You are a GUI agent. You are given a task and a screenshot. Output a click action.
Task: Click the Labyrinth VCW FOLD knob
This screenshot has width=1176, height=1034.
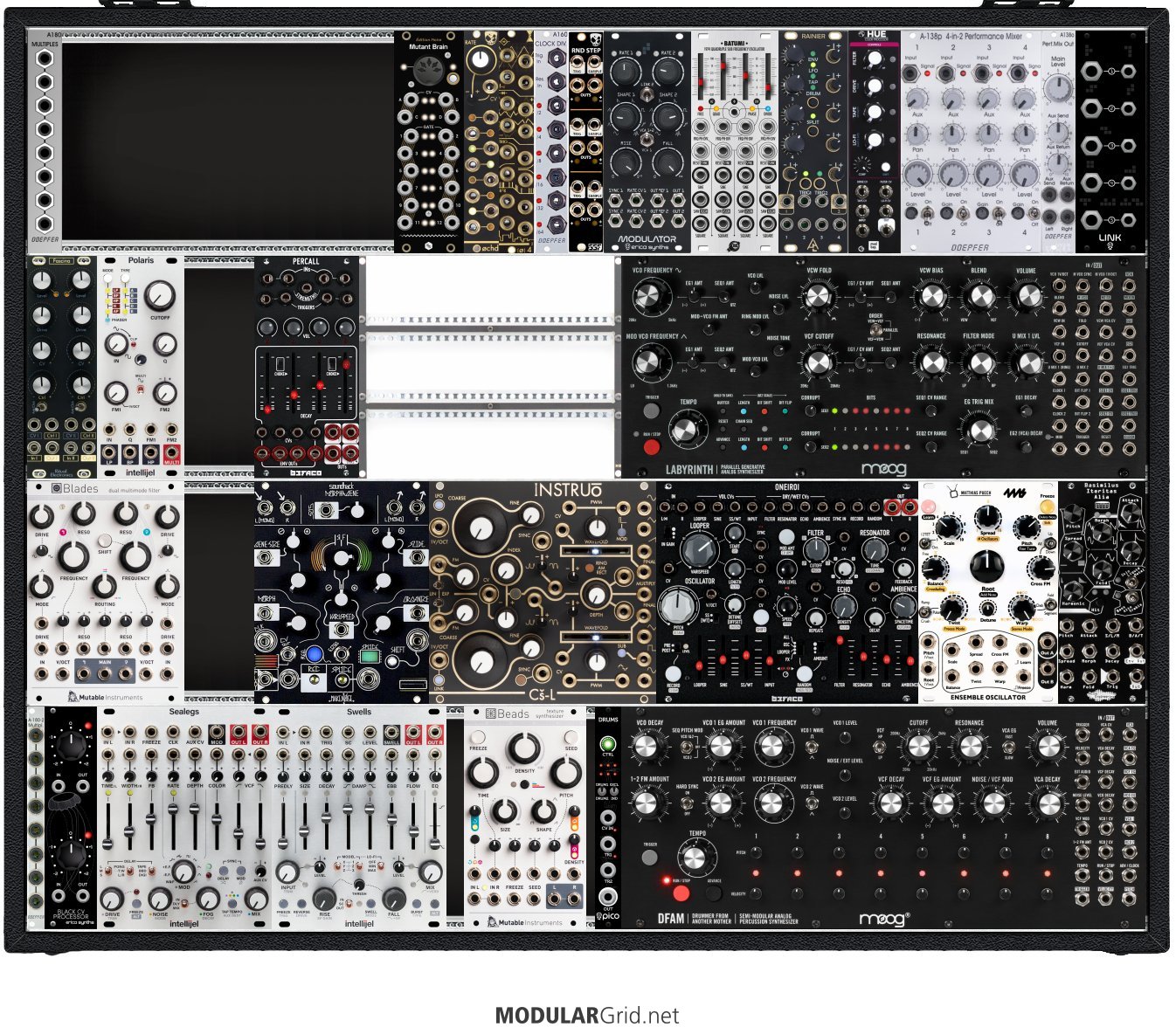[x=819, y=298]
